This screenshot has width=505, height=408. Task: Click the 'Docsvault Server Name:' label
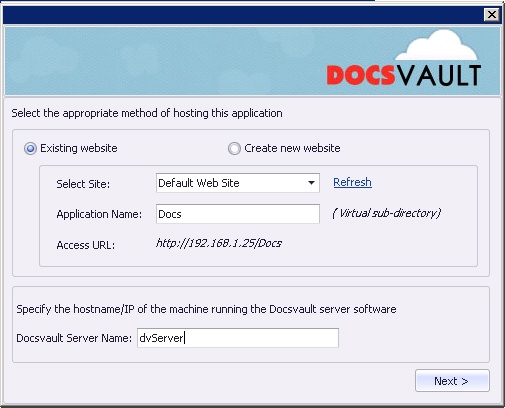click(x=74, y=338)
